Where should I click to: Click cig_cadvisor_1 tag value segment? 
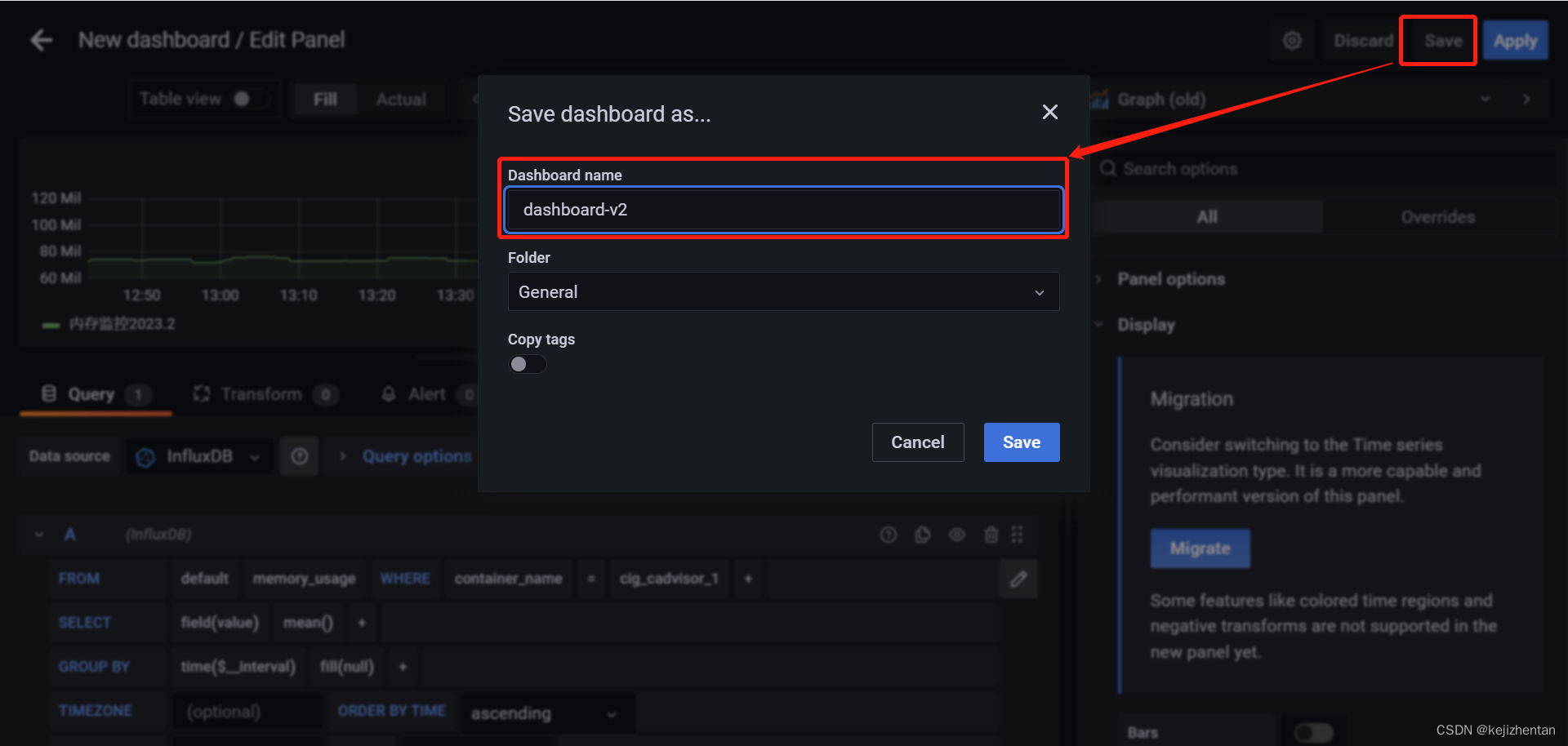[x=669, y=579]
